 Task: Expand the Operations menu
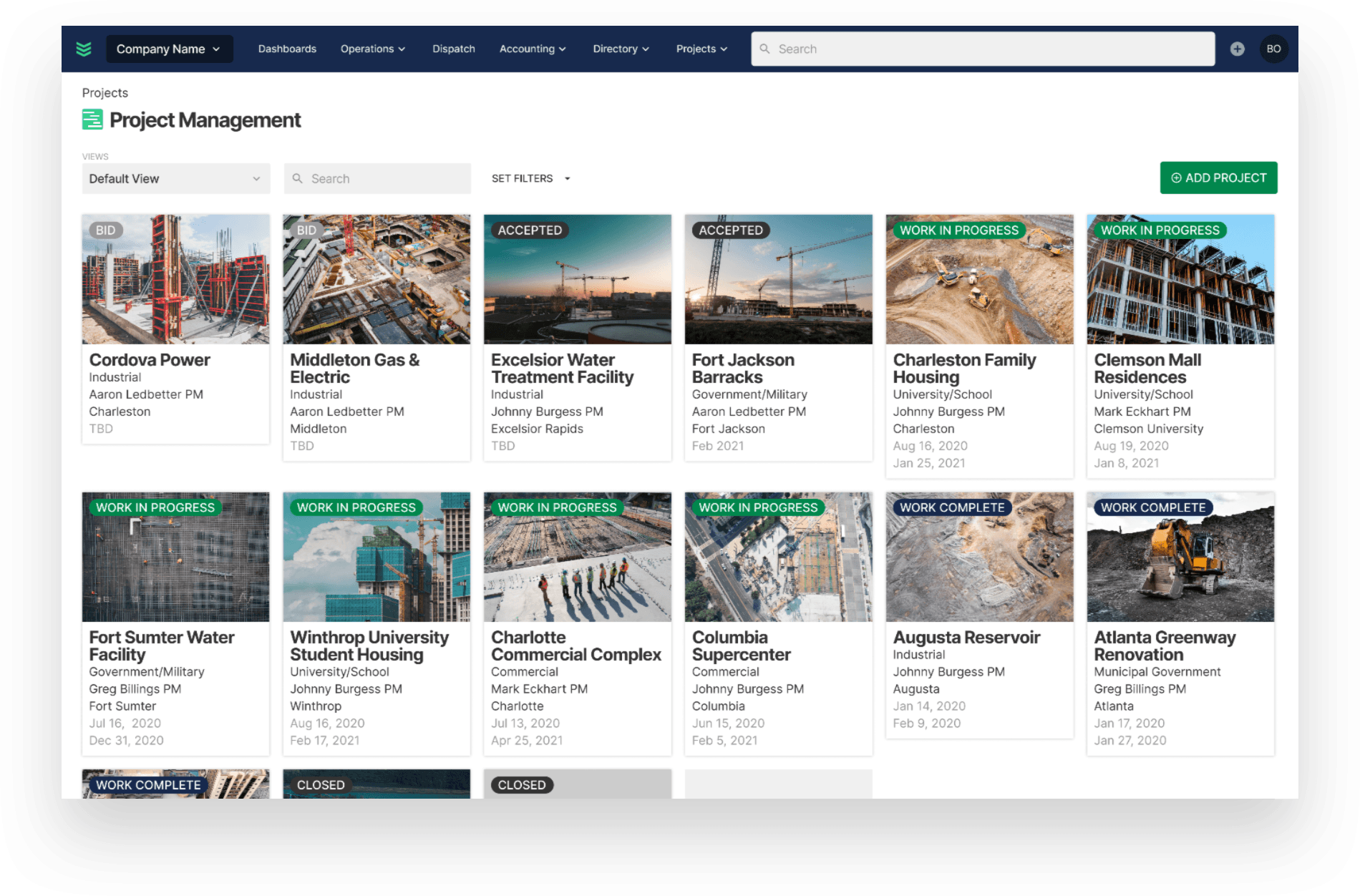point(373,49)
